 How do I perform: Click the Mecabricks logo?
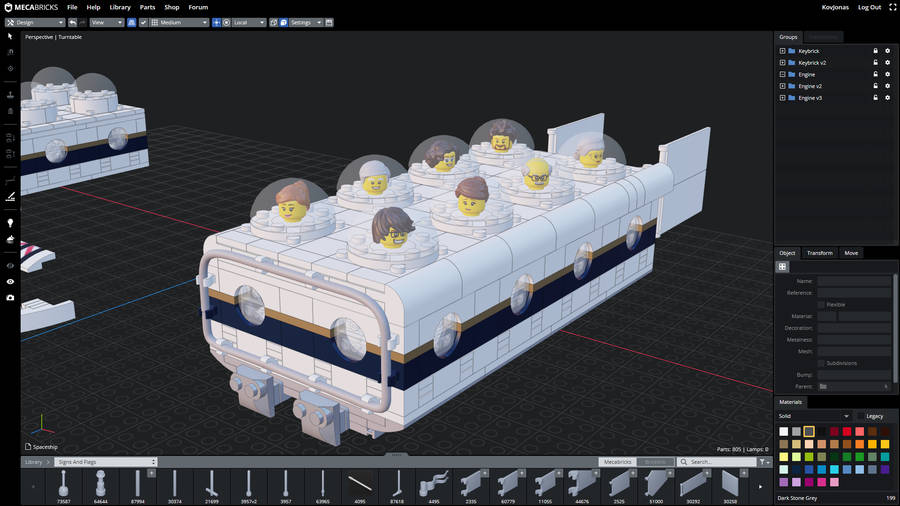(x=32, y=7)
